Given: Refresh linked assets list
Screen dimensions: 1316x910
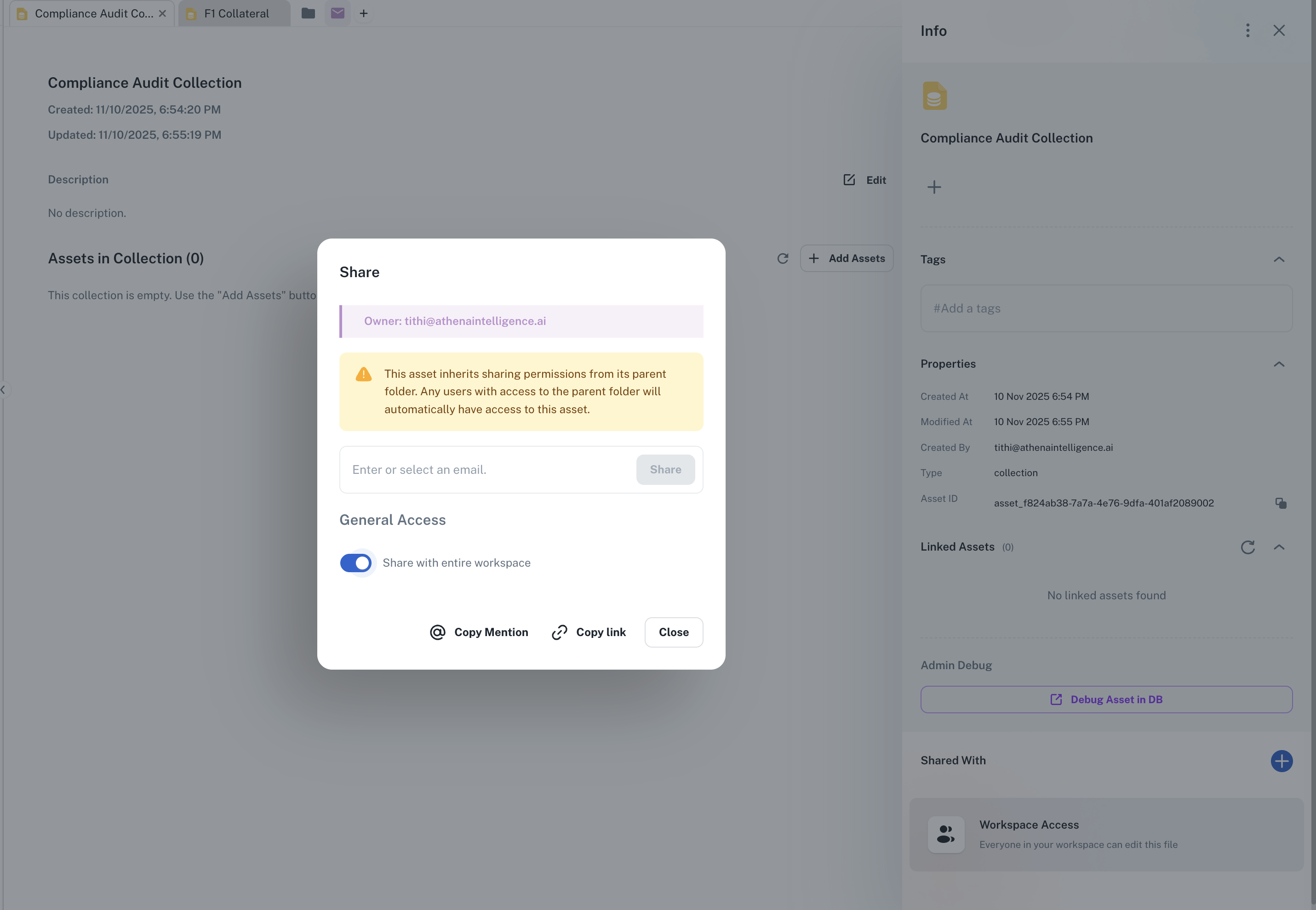Looking at the screenshot, I should click(1247, 547).
